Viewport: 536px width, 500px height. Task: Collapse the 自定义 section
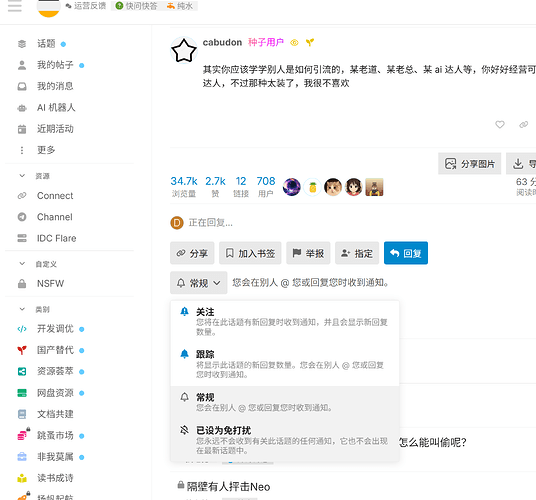[22, 264]
